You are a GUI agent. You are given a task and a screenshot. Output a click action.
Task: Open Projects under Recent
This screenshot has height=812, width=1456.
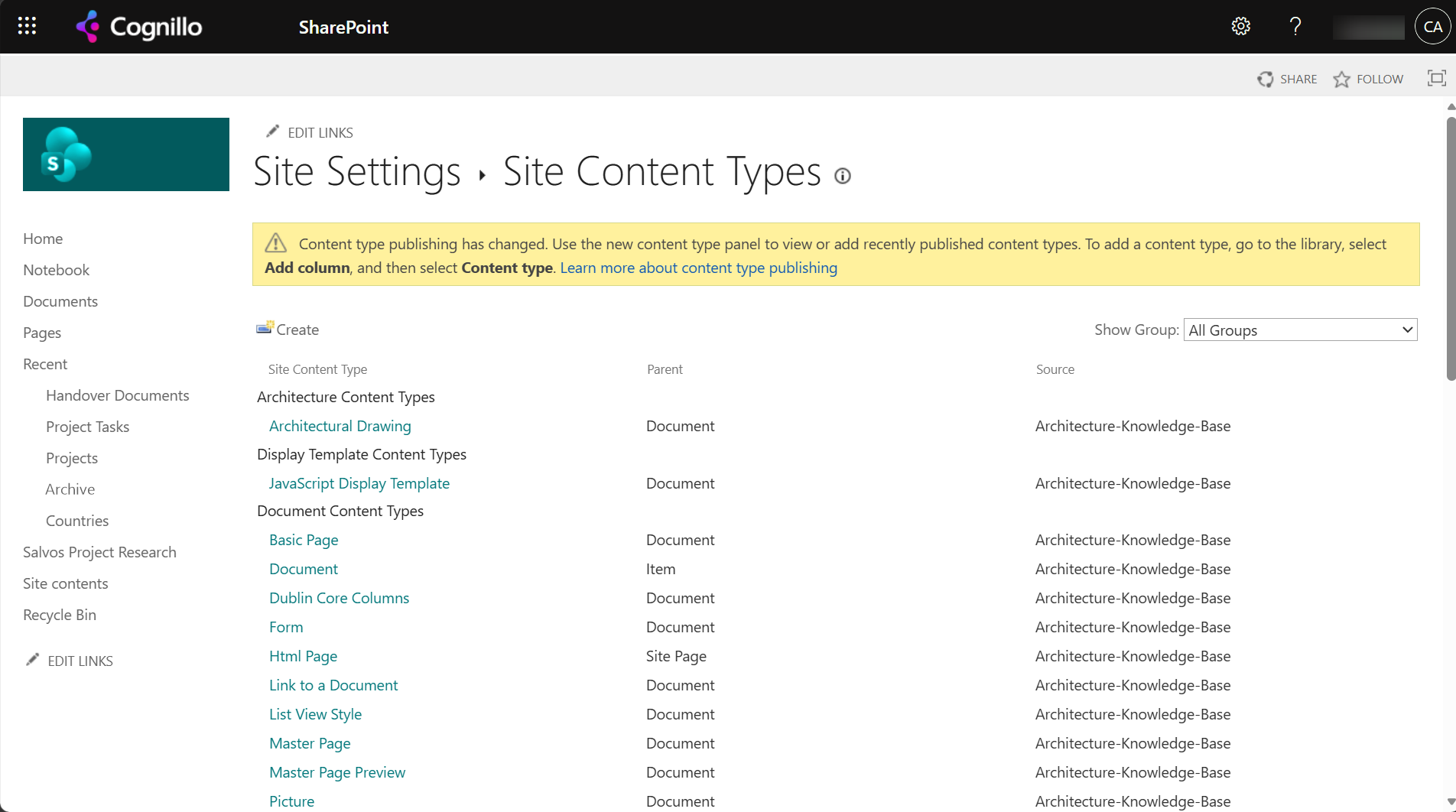pyautogui.click(x=72, y=458)
